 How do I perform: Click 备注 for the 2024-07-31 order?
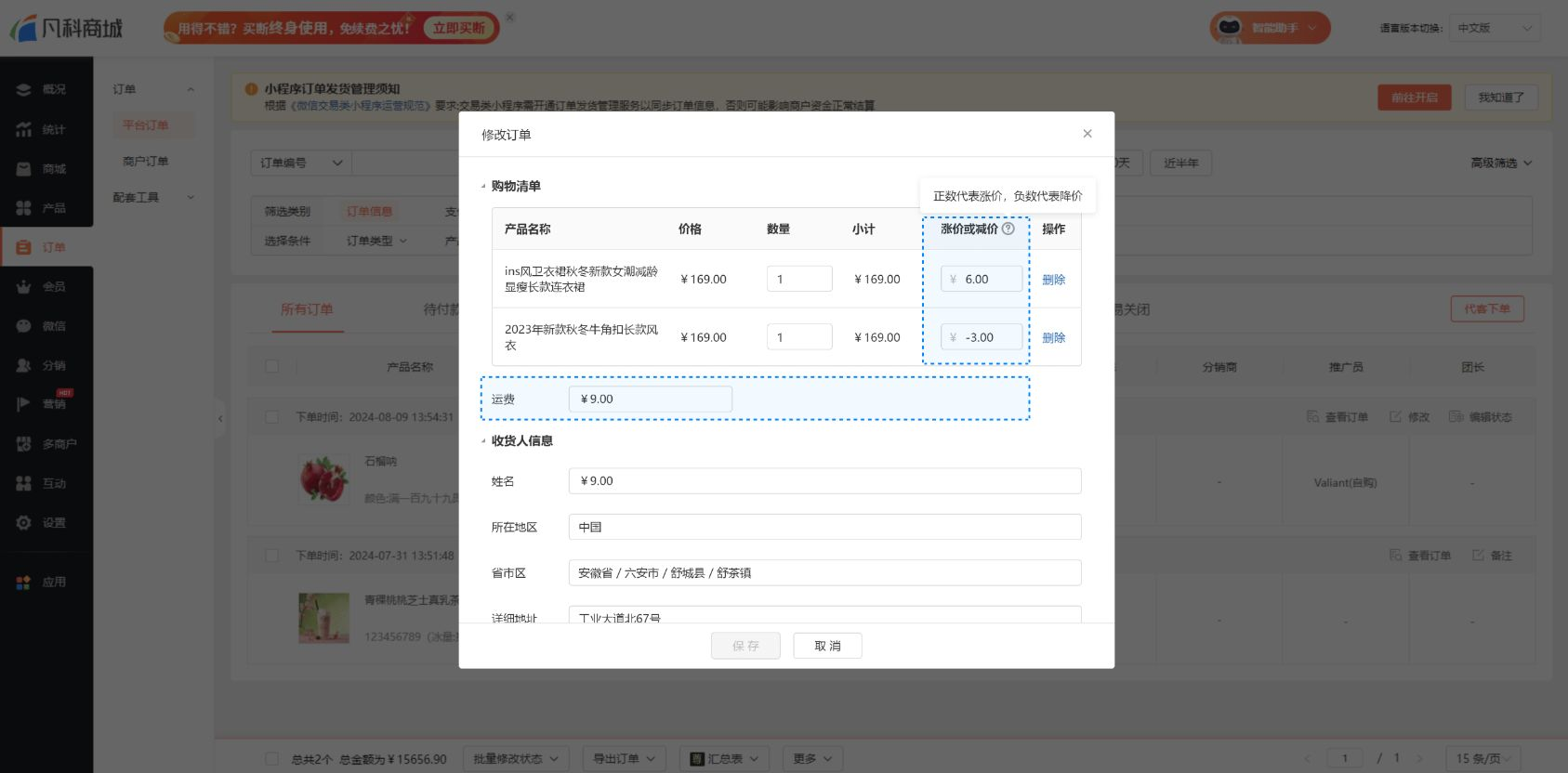(1493, 556)
